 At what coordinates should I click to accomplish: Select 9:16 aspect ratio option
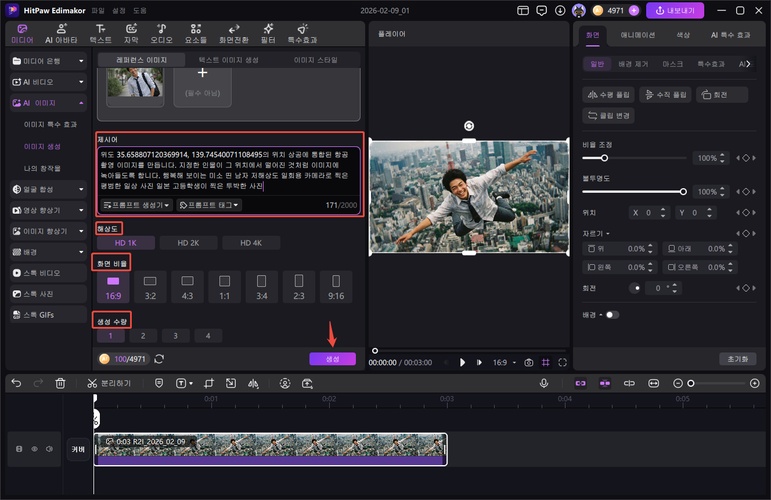pyautogui.click(x=336, y=287)
